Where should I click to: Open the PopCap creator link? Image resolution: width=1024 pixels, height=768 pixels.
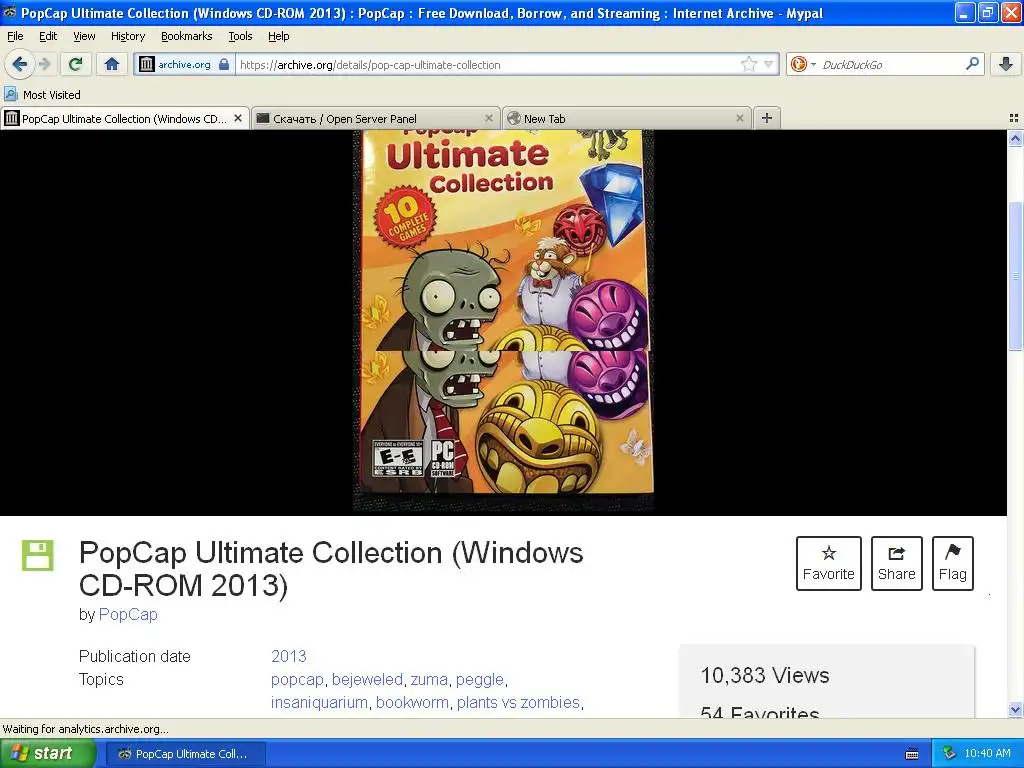[128, 615]
